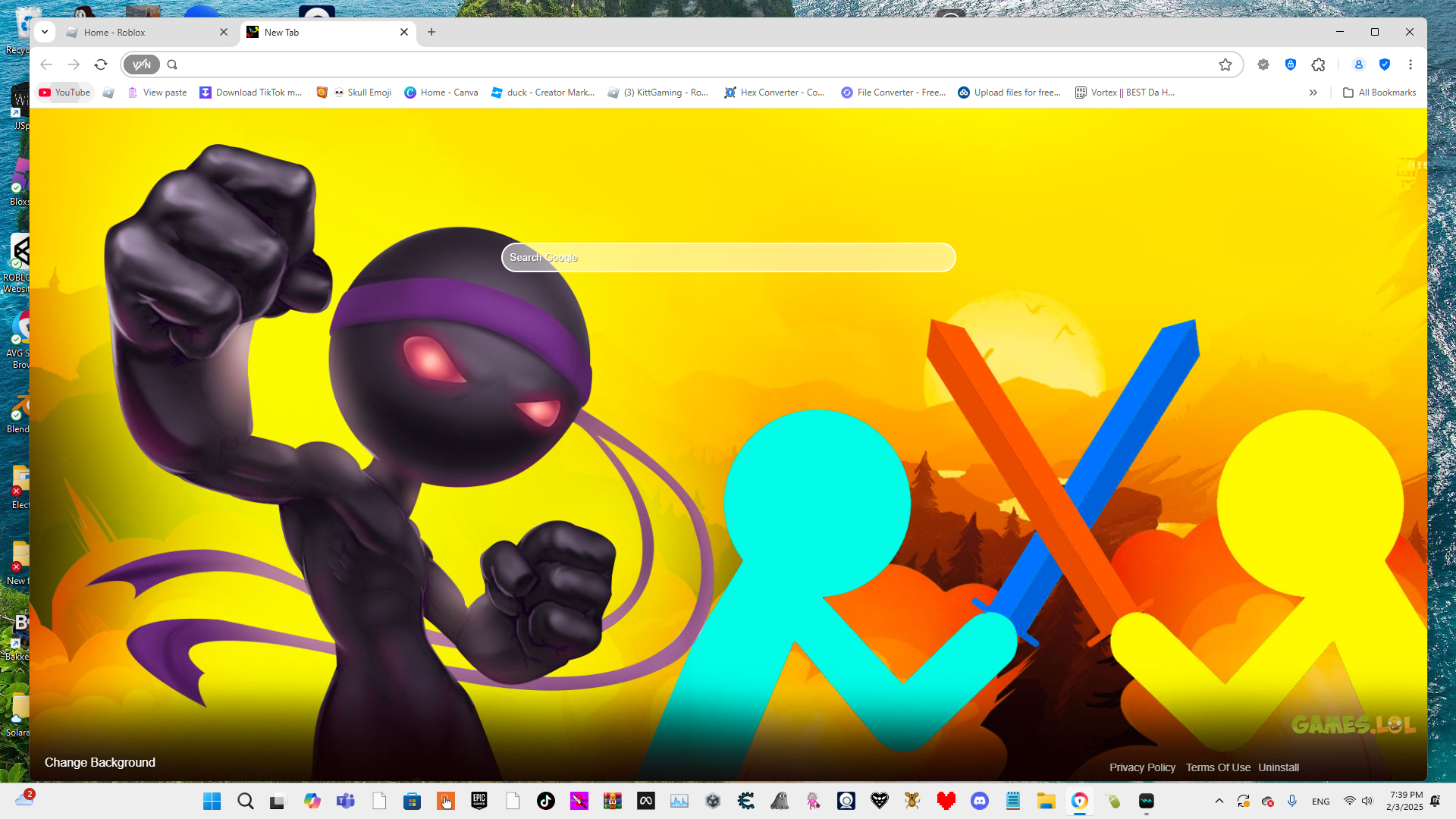Open TikTok from the taskbar
The height and width of the screenshot is (819, 1456).
pos(546,801)
